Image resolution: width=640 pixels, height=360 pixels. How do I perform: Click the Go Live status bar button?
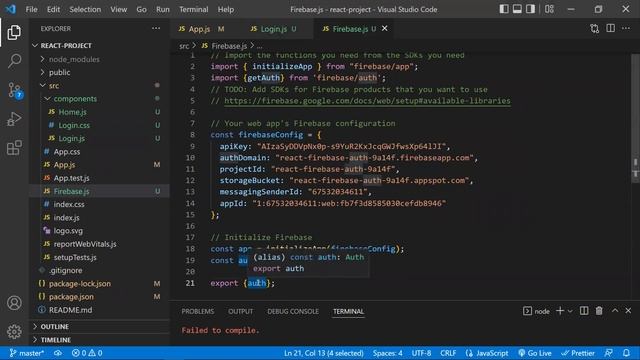(535, 353)
